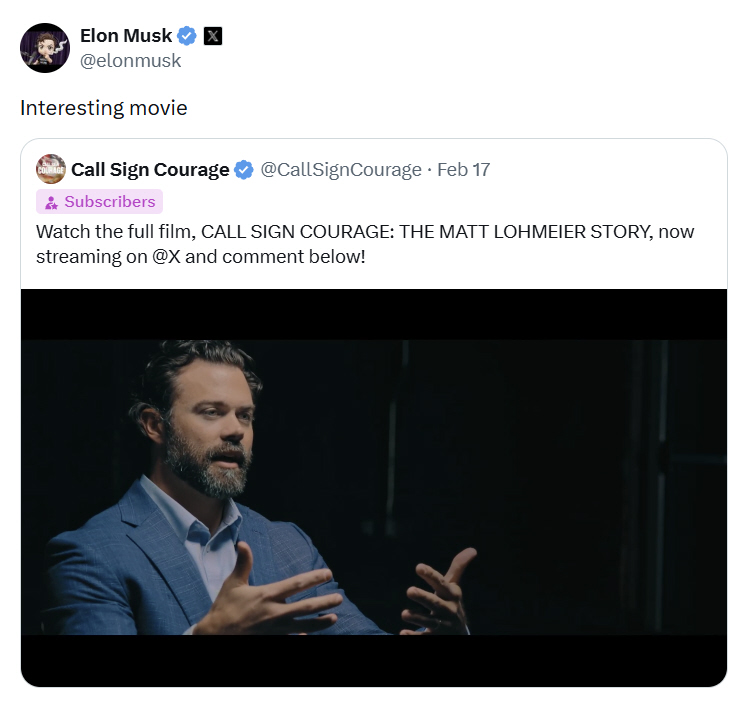Go to the @CallSignCourage handle
Viewport: 743px width, 704px height.
coord(341,170)
